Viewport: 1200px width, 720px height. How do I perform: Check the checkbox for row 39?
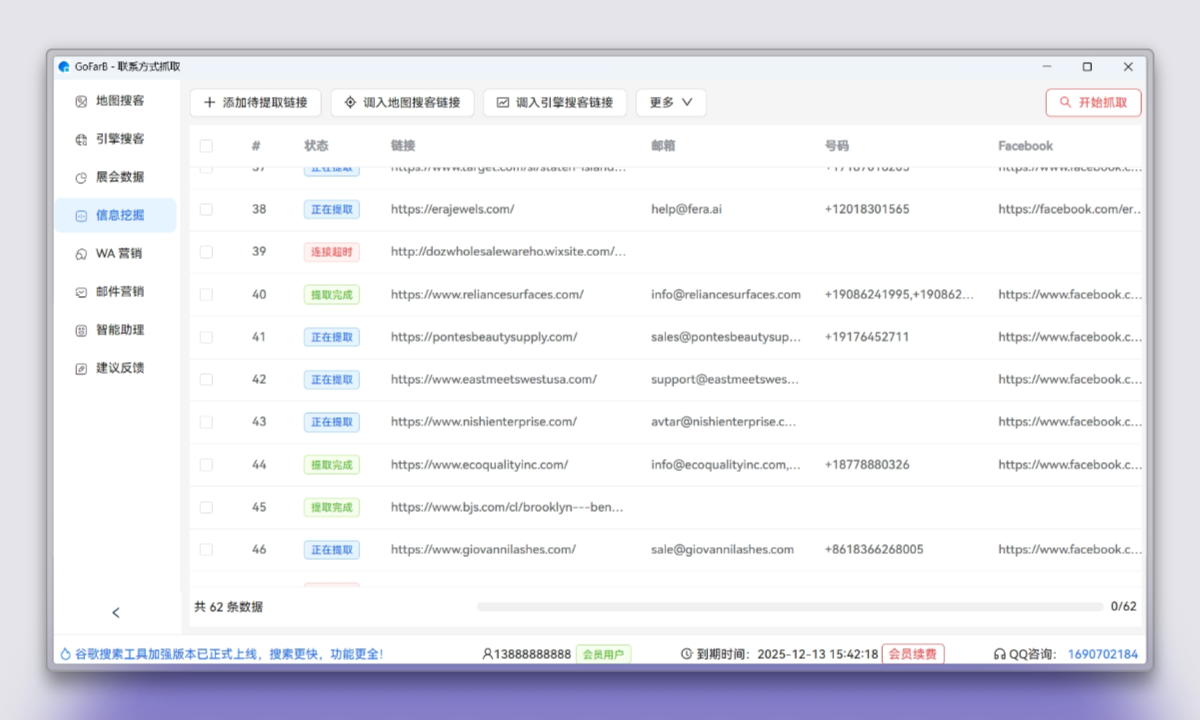206,252
